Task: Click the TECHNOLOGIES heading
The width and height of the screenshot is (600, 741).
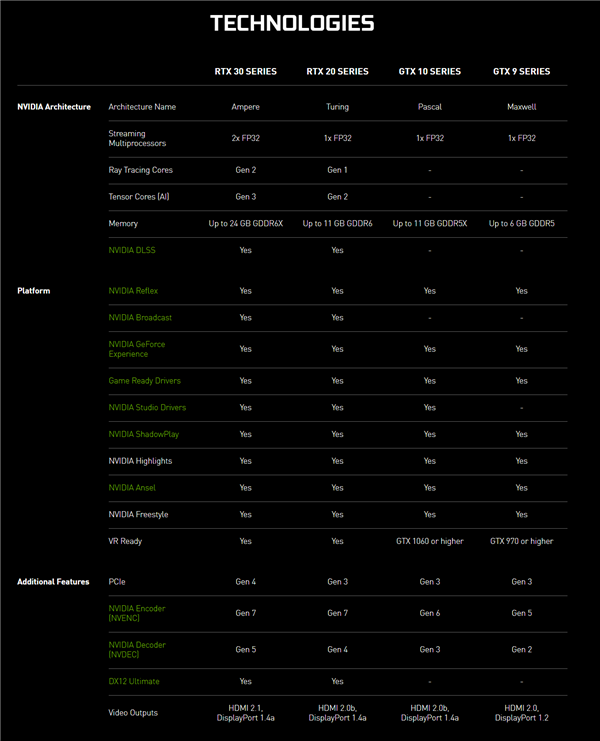Action: (x=292, y=23)
